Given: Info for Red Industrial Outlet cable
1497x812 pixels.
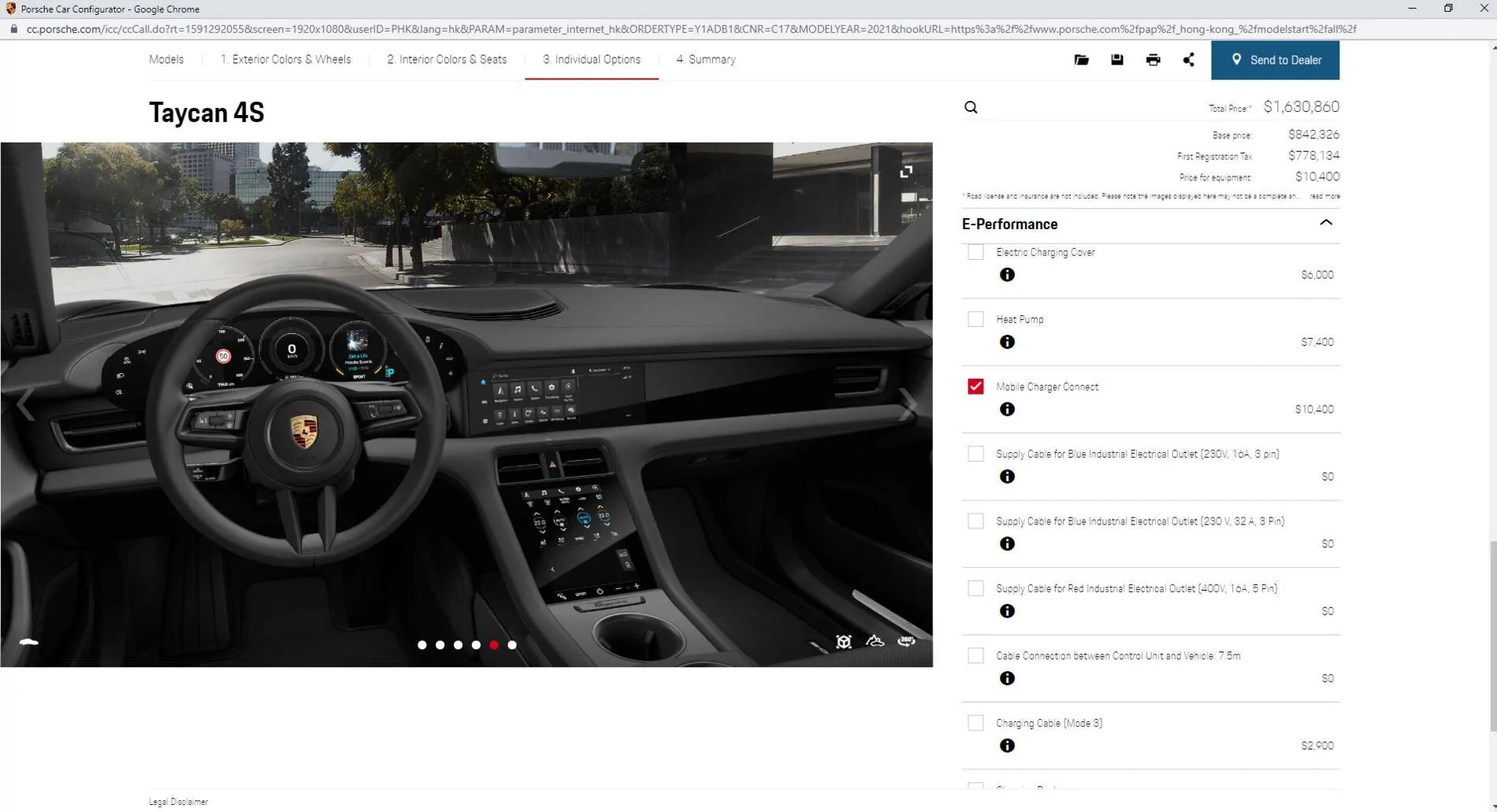Looking at the screenshot, I should [1007, 611].
